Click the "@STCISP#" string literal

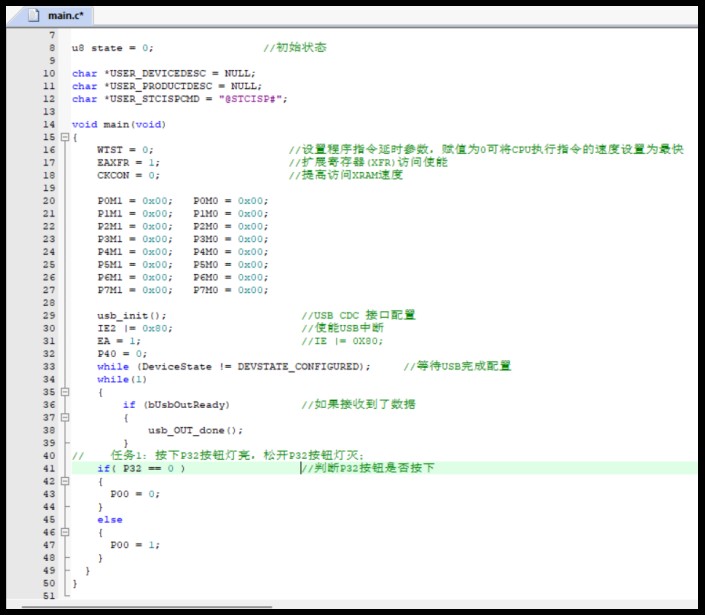point(250,99)
